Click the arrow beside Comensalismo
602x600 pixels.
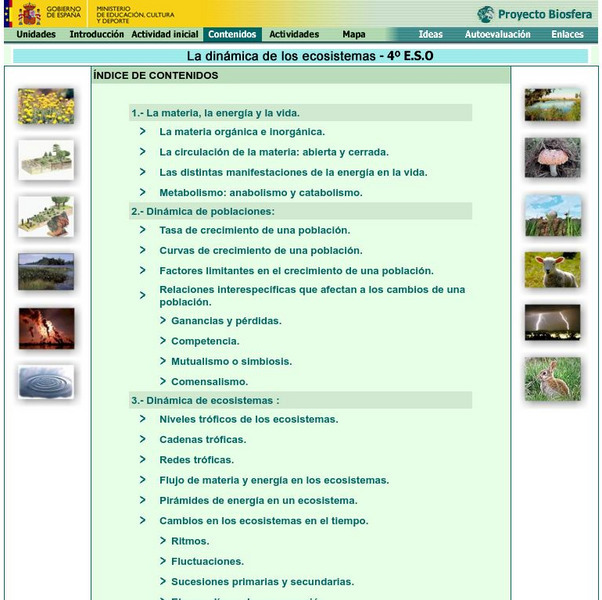pos(163,381)
